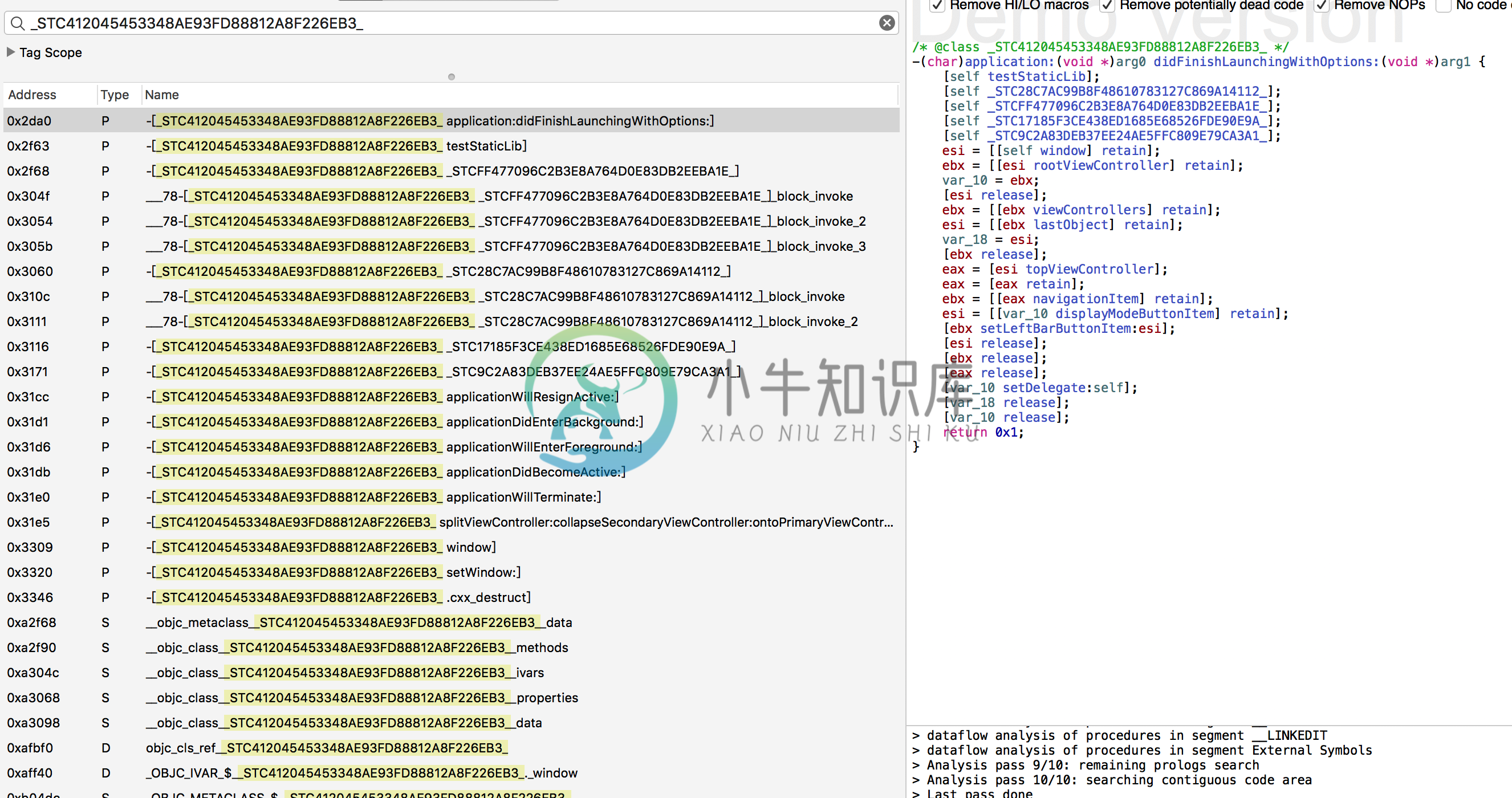Select block_invoke_2 row at 0x3054

(451, 221)
